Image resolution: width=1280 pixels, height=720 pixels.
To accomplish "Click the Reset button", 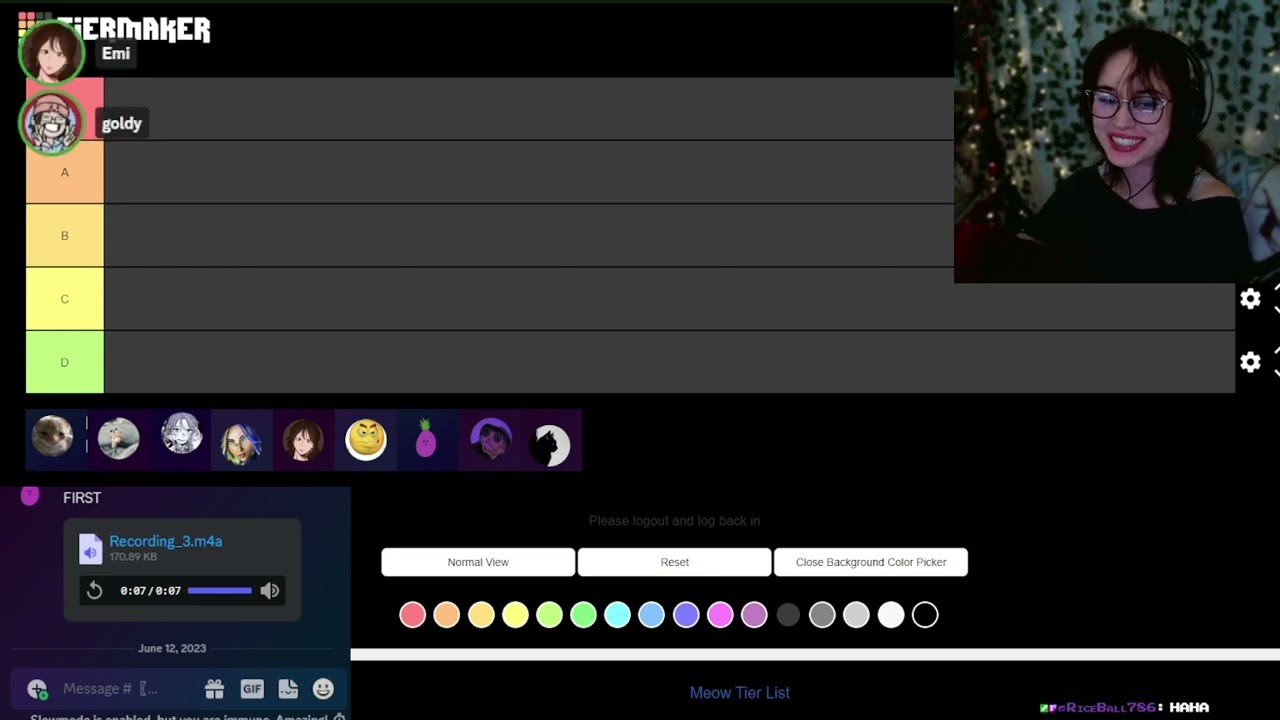I will [675, 562].
